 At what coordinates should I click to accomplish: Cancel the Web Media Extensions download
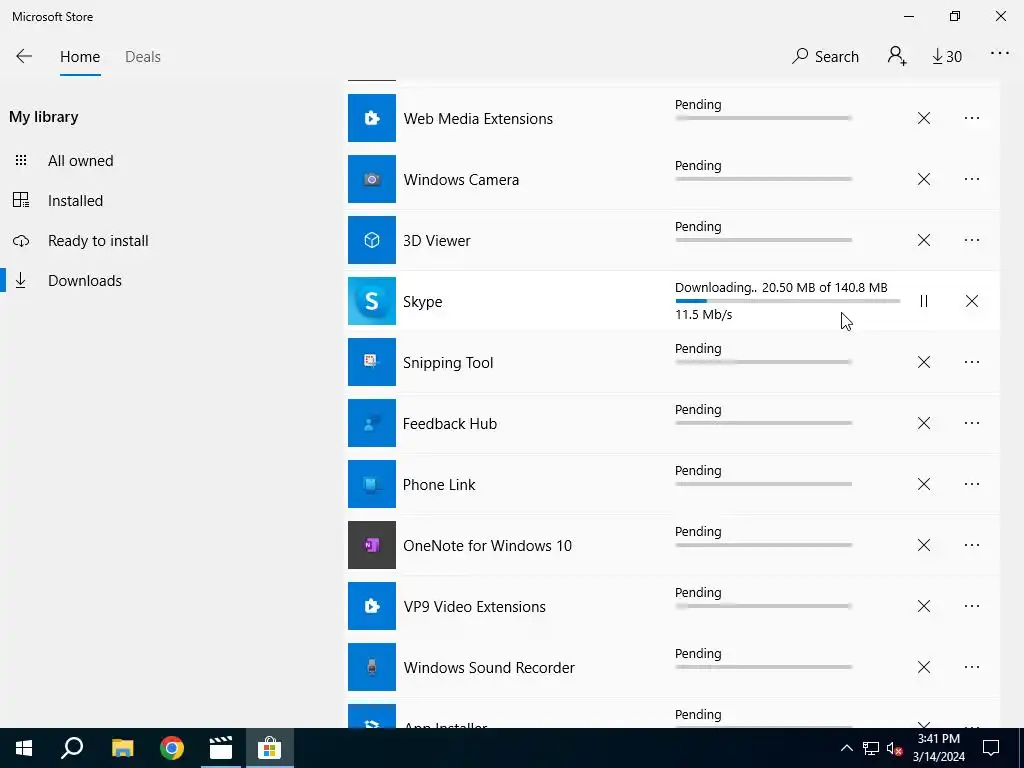click(923, 118)
